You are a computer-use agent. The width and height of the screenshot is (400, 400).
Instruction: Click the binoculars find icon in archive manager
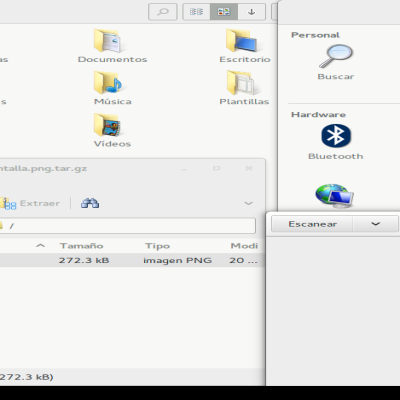90,203
